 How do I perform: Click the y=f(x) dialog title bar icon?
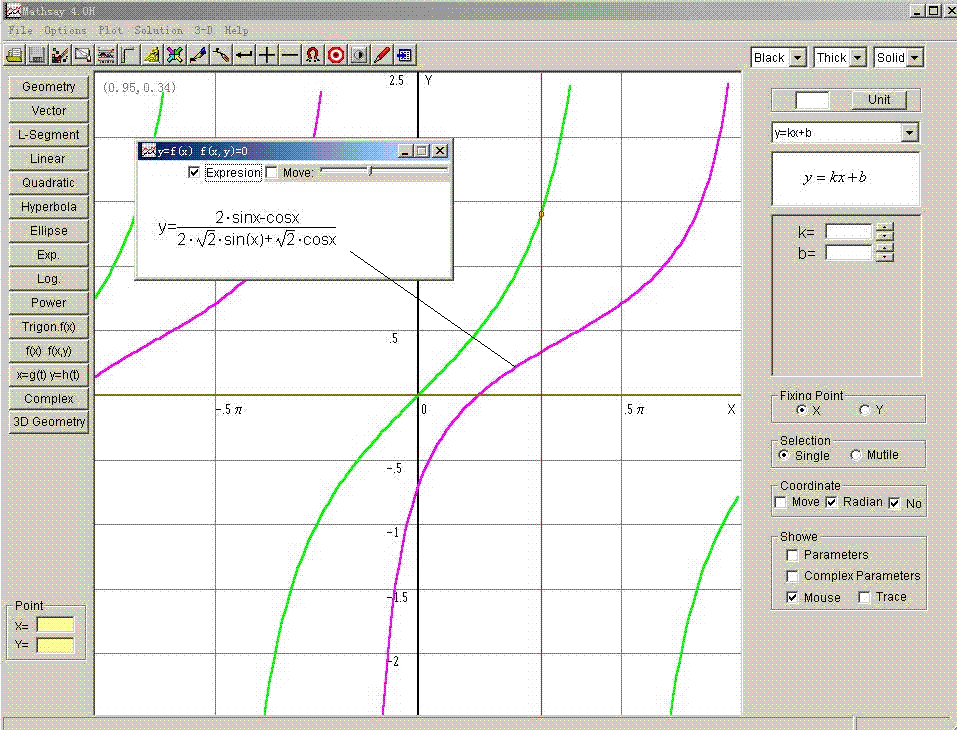point(148,151)
